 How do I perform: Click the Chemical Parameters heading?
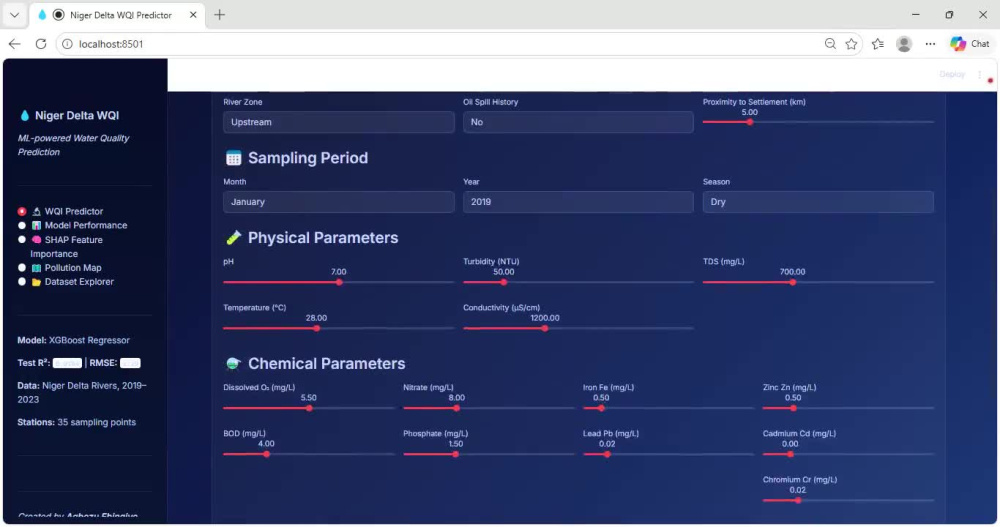click(327, 364)
